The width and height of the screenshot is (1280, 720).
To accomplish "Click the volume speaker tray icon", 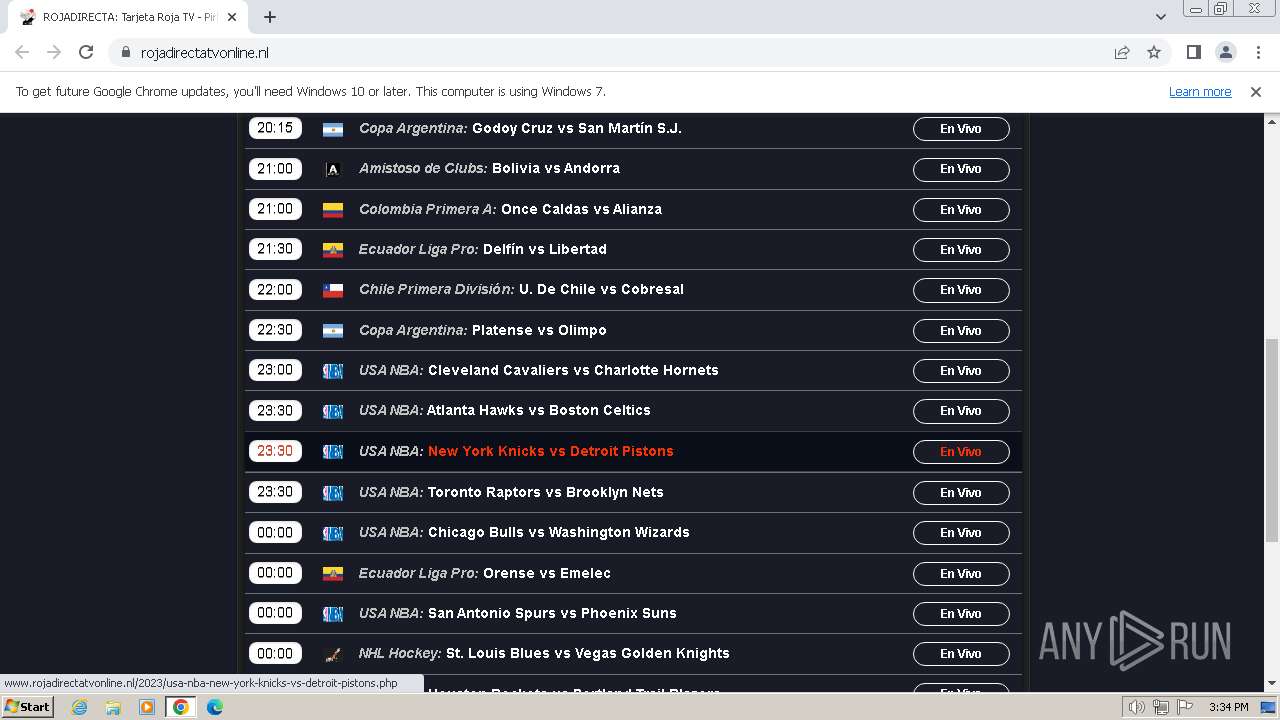I will [1136, 707].
